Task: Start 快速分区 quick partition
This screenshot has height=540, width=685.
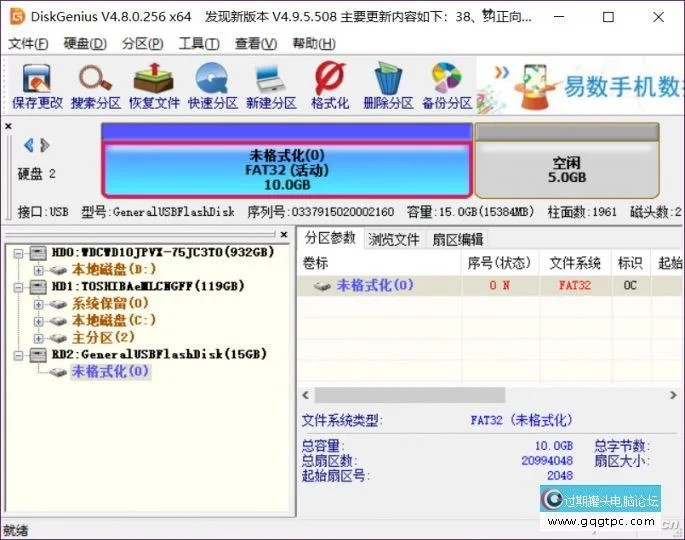Action: pyautogui.click(x=213, y=86)
